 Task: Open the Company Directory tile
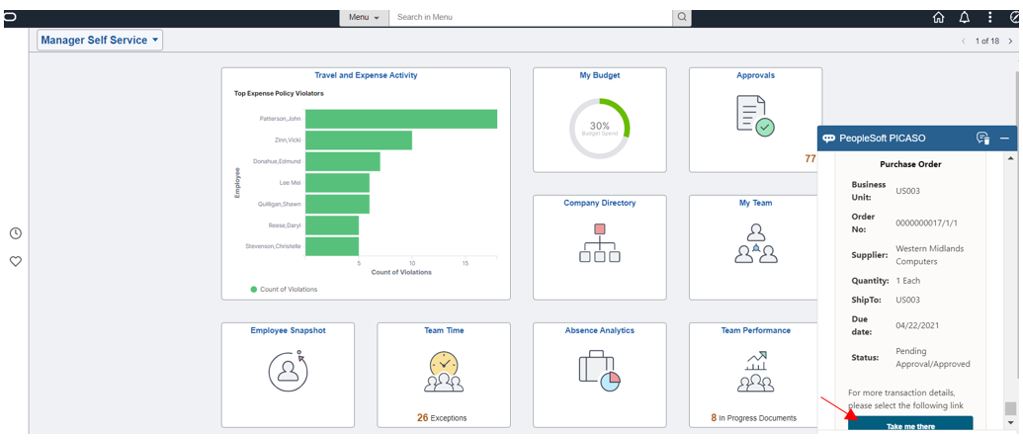point(600,248)
